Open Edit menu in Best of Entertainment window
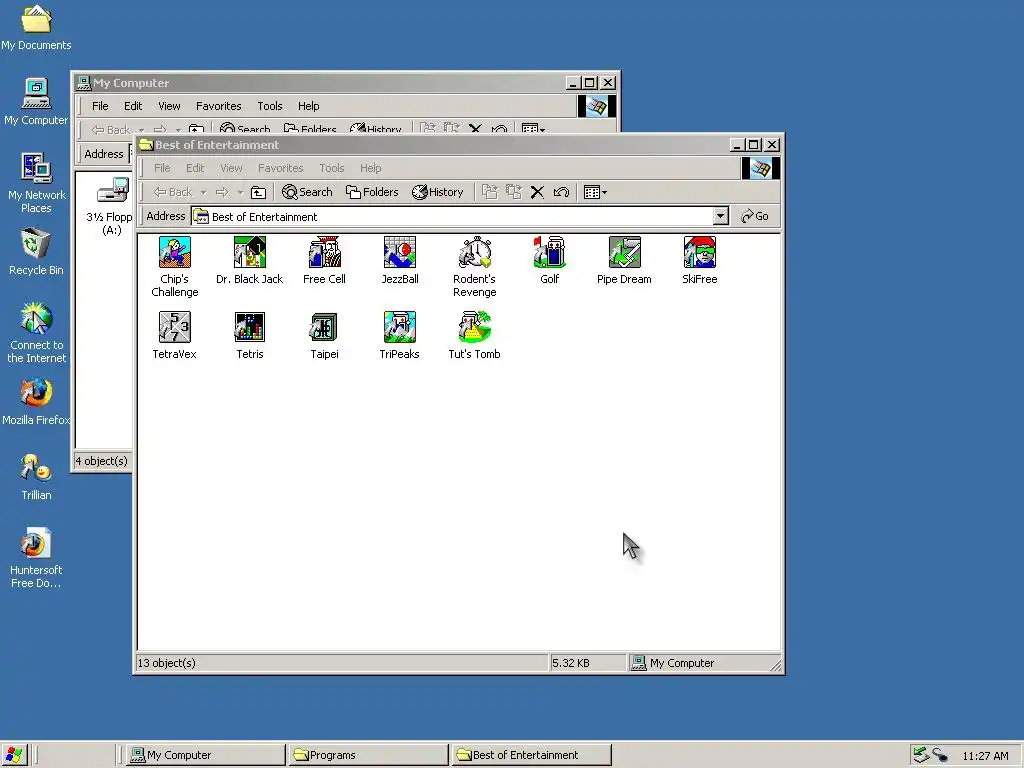 point(195,168)
